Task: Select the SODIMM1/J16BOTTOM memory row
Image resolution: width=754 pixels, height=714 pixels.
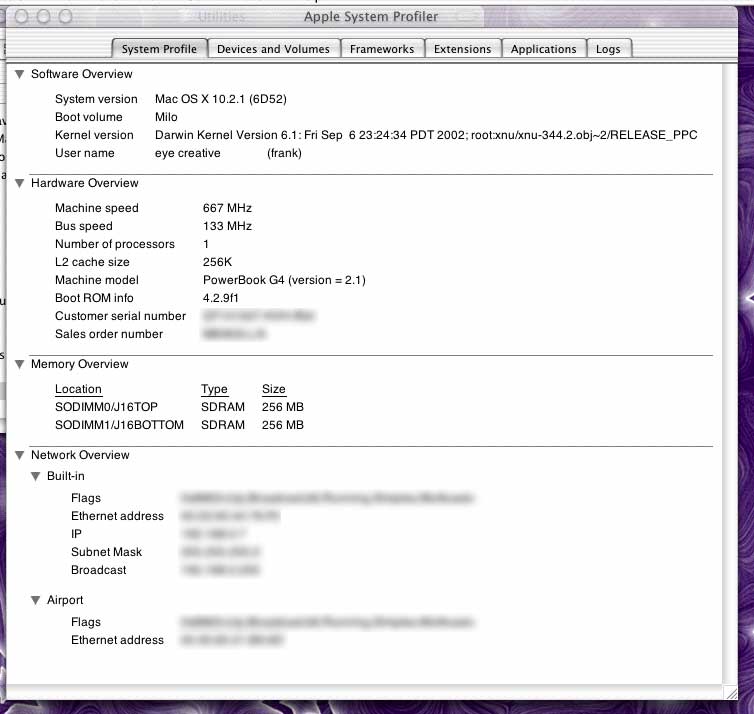Action: click(179, 425)
